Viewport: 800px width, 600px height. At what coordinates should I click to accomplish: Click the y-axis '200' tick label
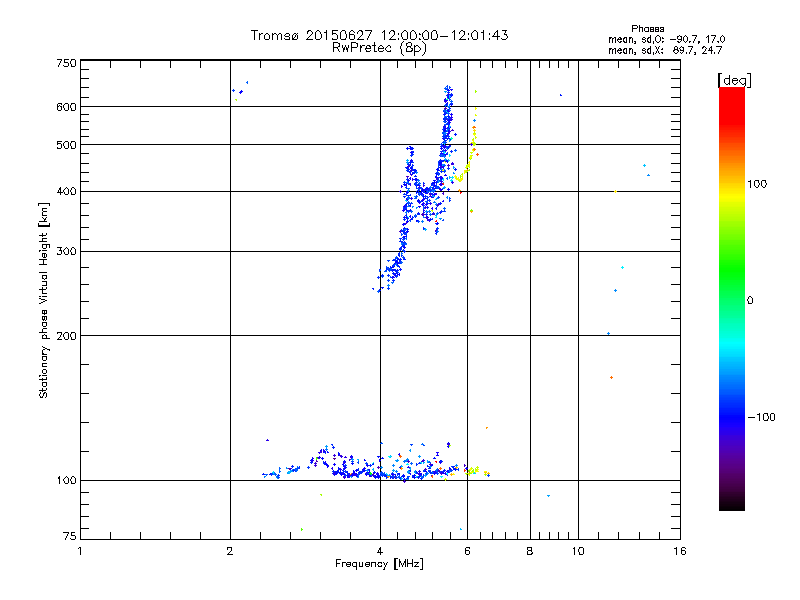pyautogui.click(x=66, y=336)
